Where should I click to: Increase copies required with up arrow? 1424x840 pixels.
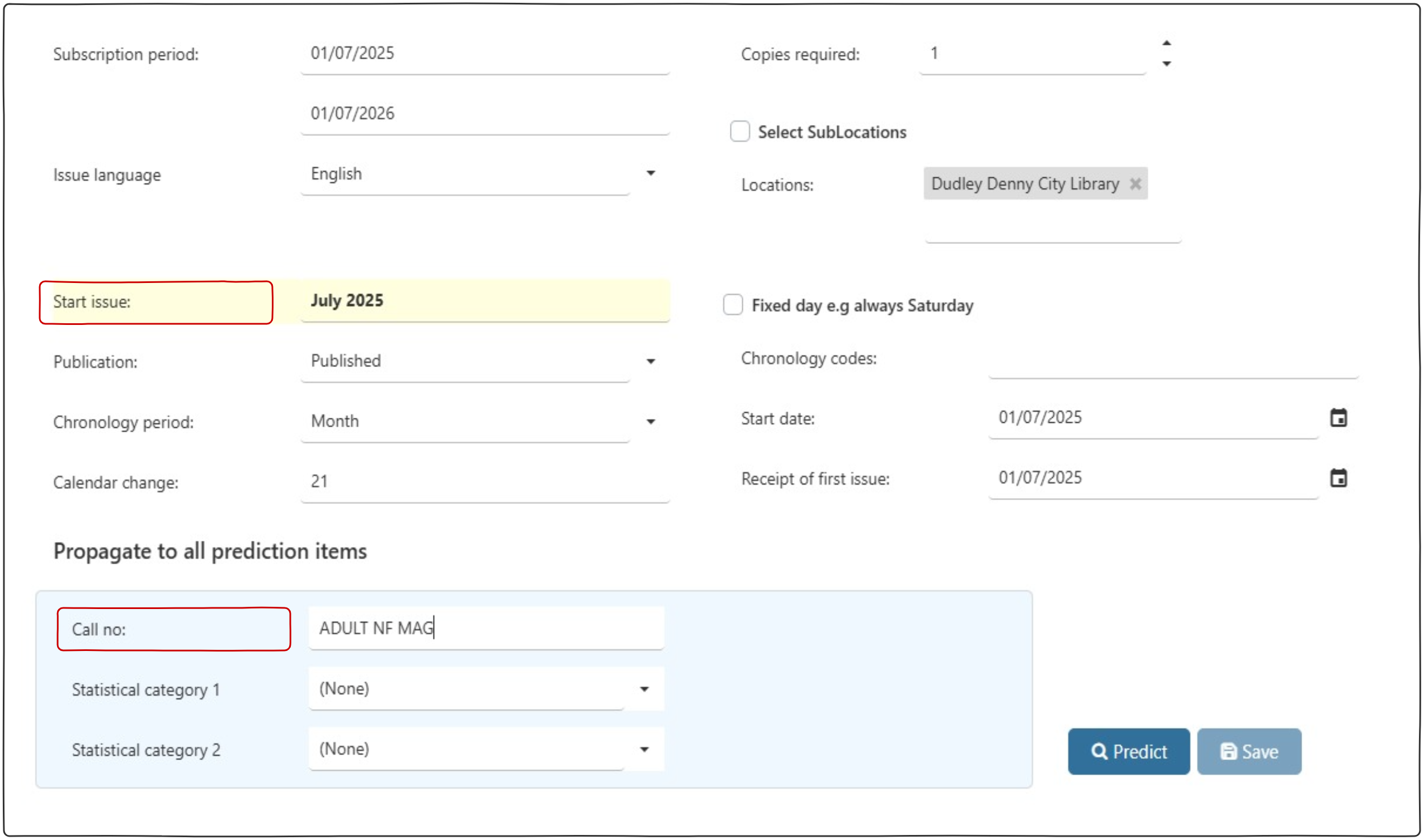pyautogui.click(x=1167, y=43)
